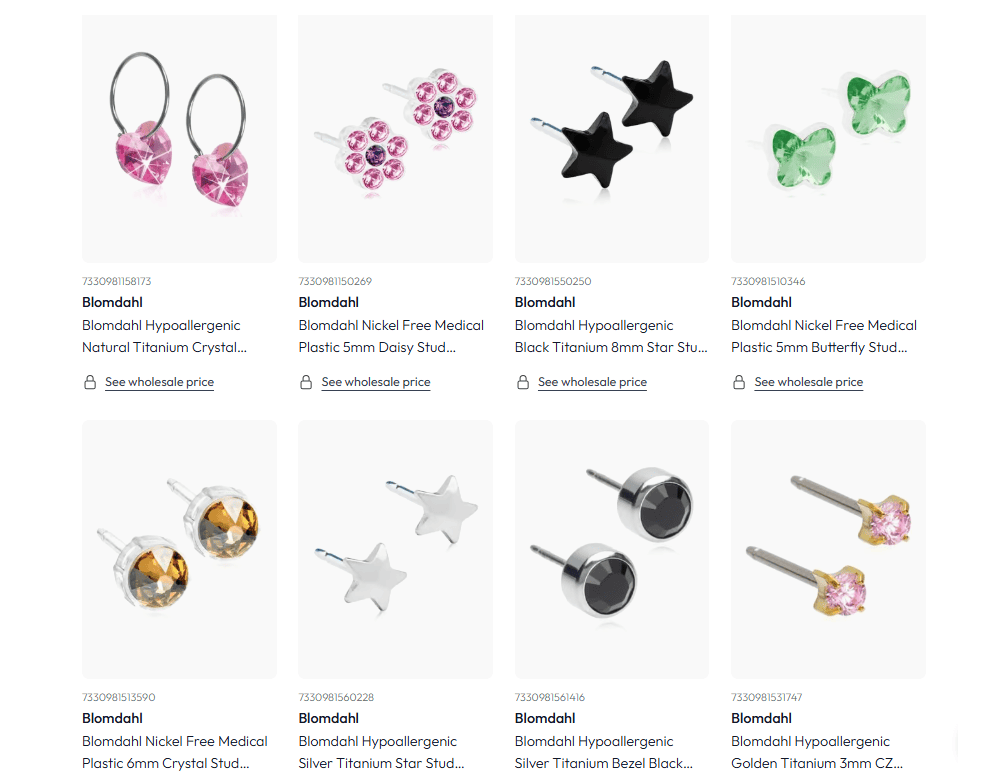The height and width of the screenshot is (782, 1007).
Task: Open amber crystal stud earrings image
Action: click(179, 550)
